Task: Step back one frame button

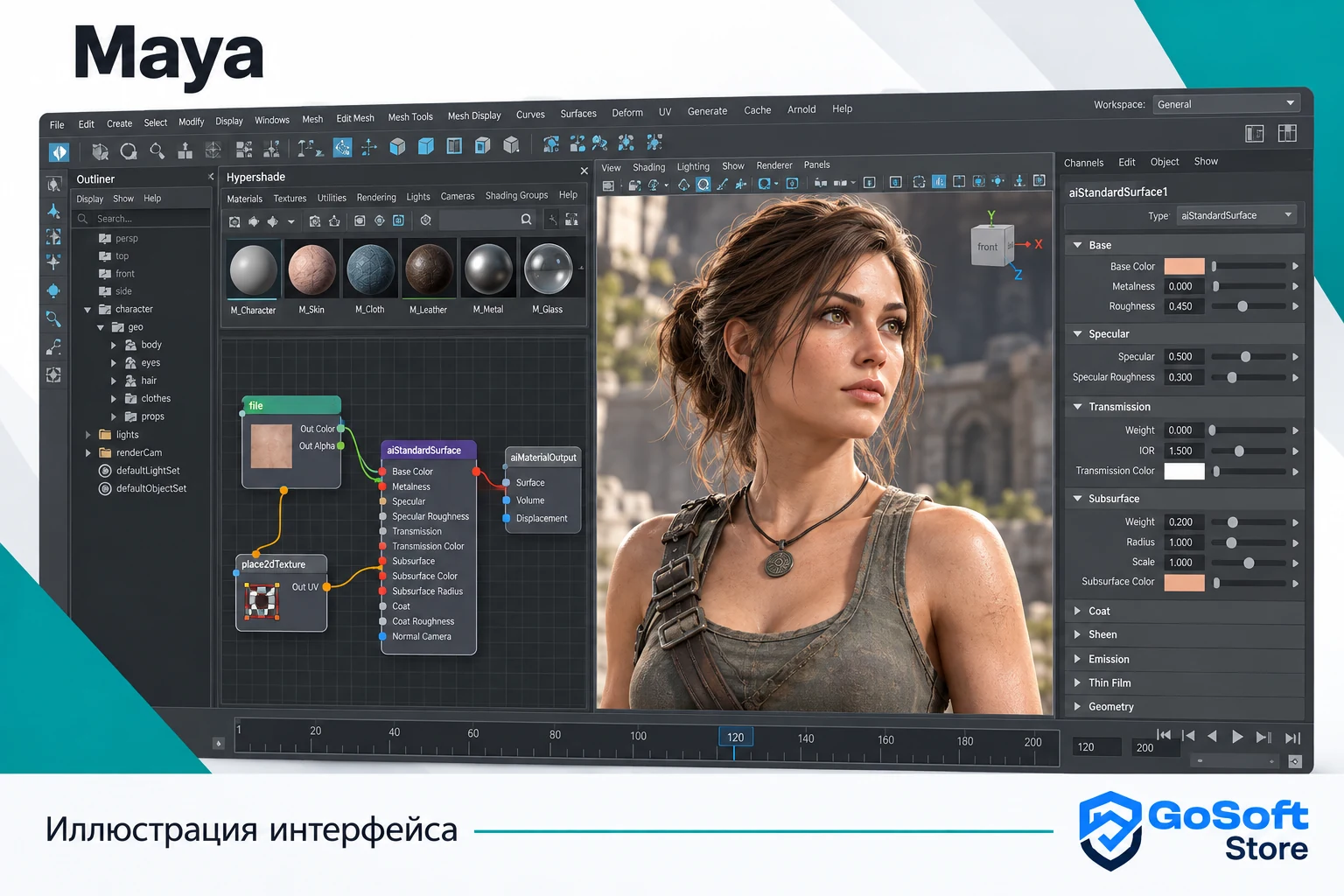Action: (1187, 736)
